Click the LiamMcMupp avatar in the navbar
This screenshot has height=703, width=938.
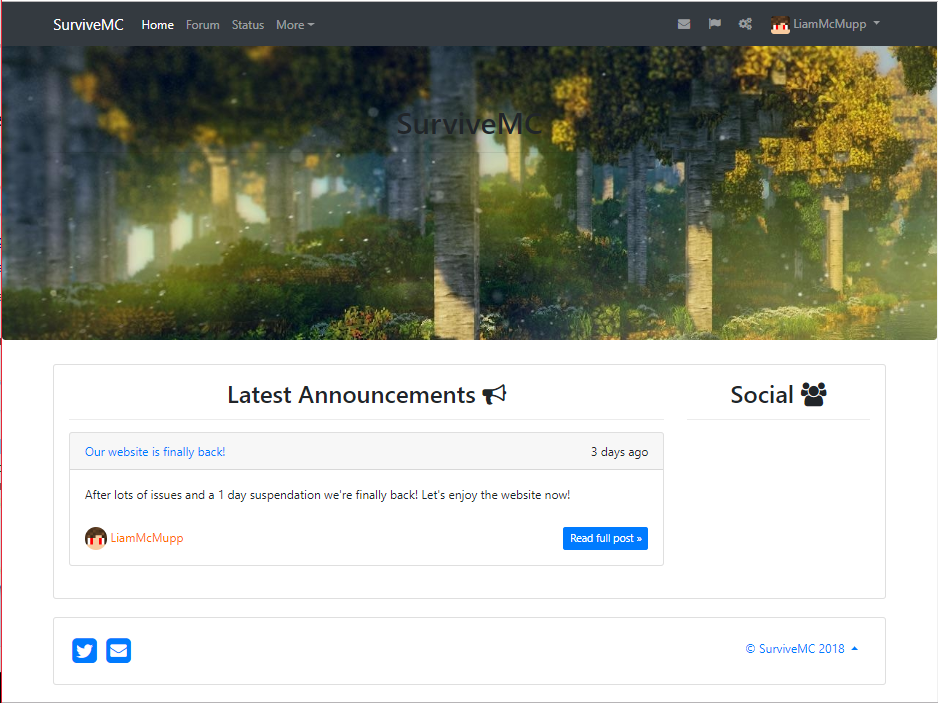pos(780,25)
